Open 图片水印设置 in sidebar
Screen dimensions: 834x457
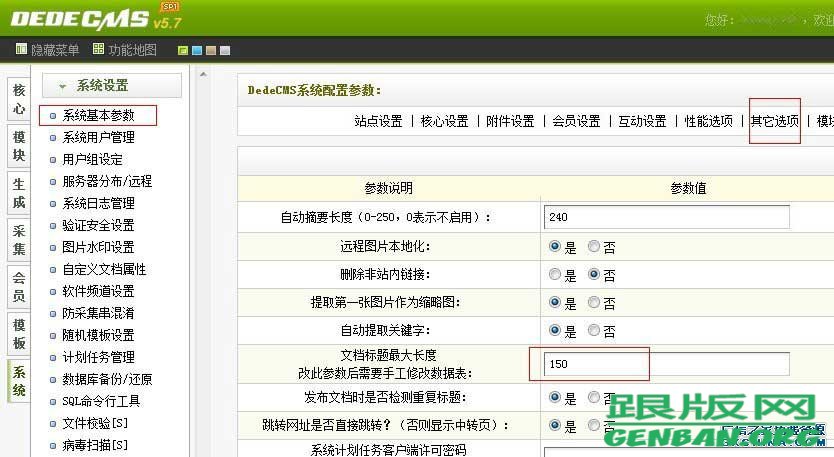click(x=98, y=247)
